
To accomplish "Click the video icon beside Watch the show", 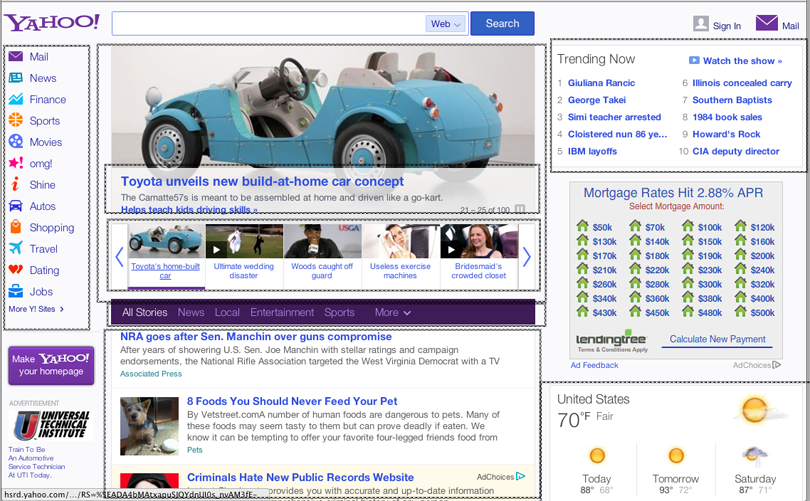I will point(694,60).
